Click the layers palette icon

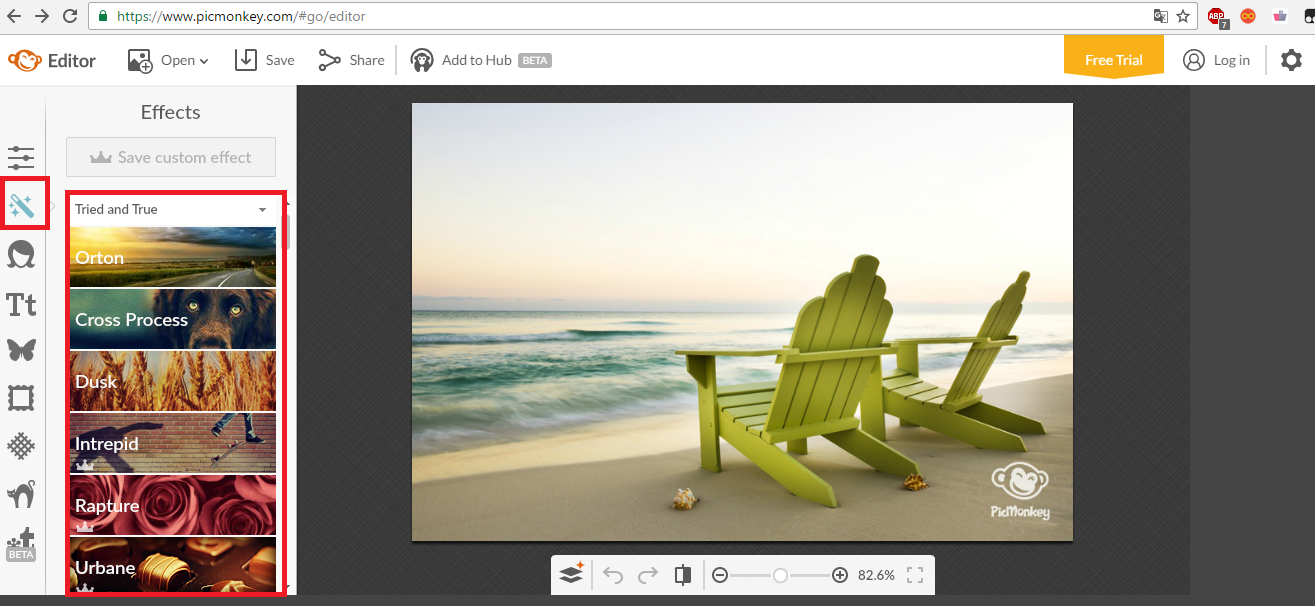[x=572, y=575]
